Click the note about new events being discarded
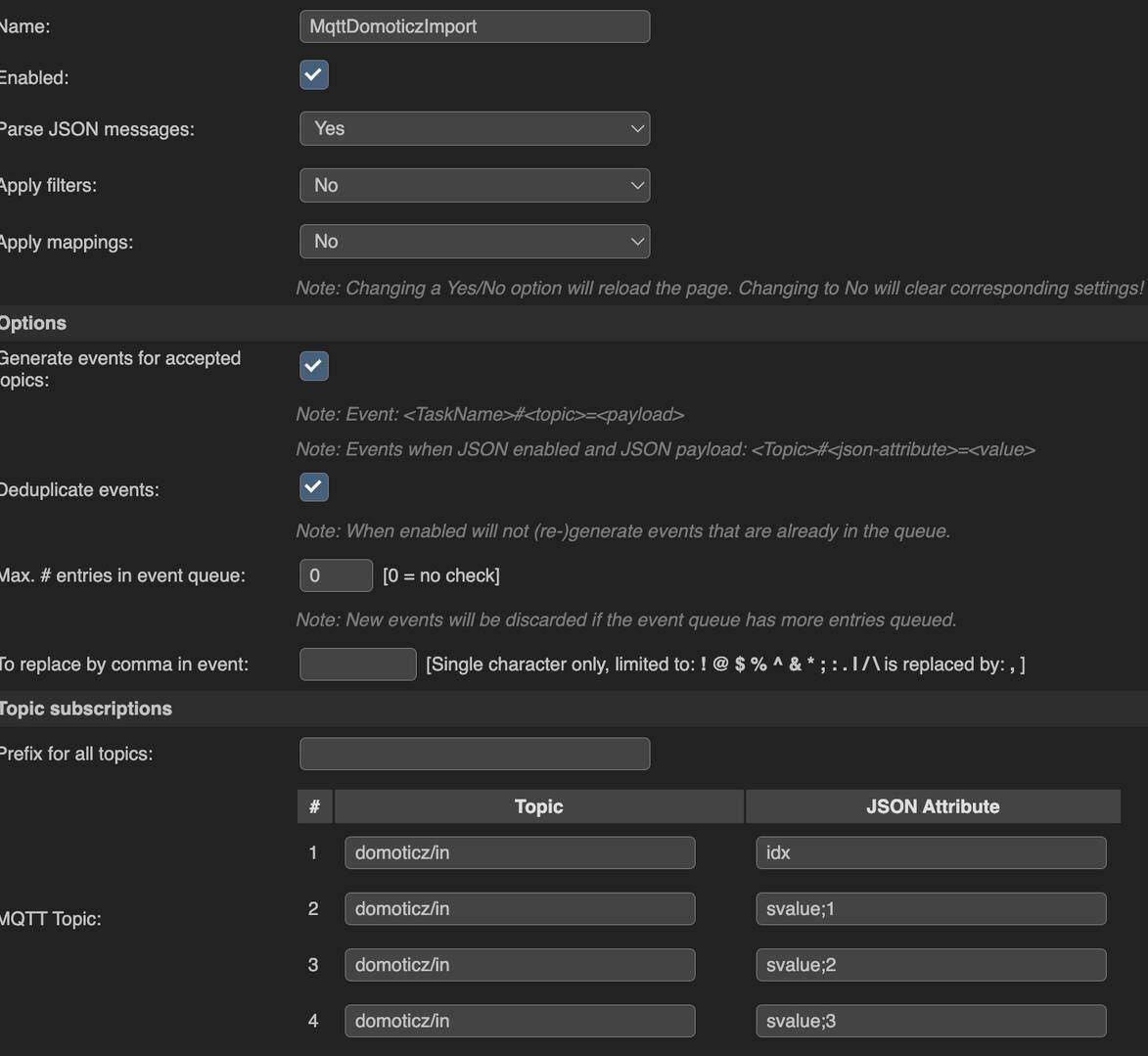1148x1056 pixels. 626,620
